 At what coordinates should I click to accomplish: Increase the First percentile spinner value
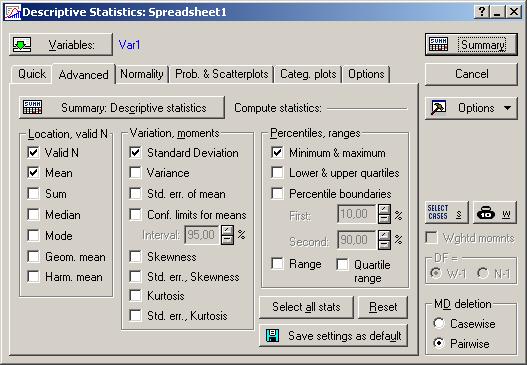(x=384, y=209)
